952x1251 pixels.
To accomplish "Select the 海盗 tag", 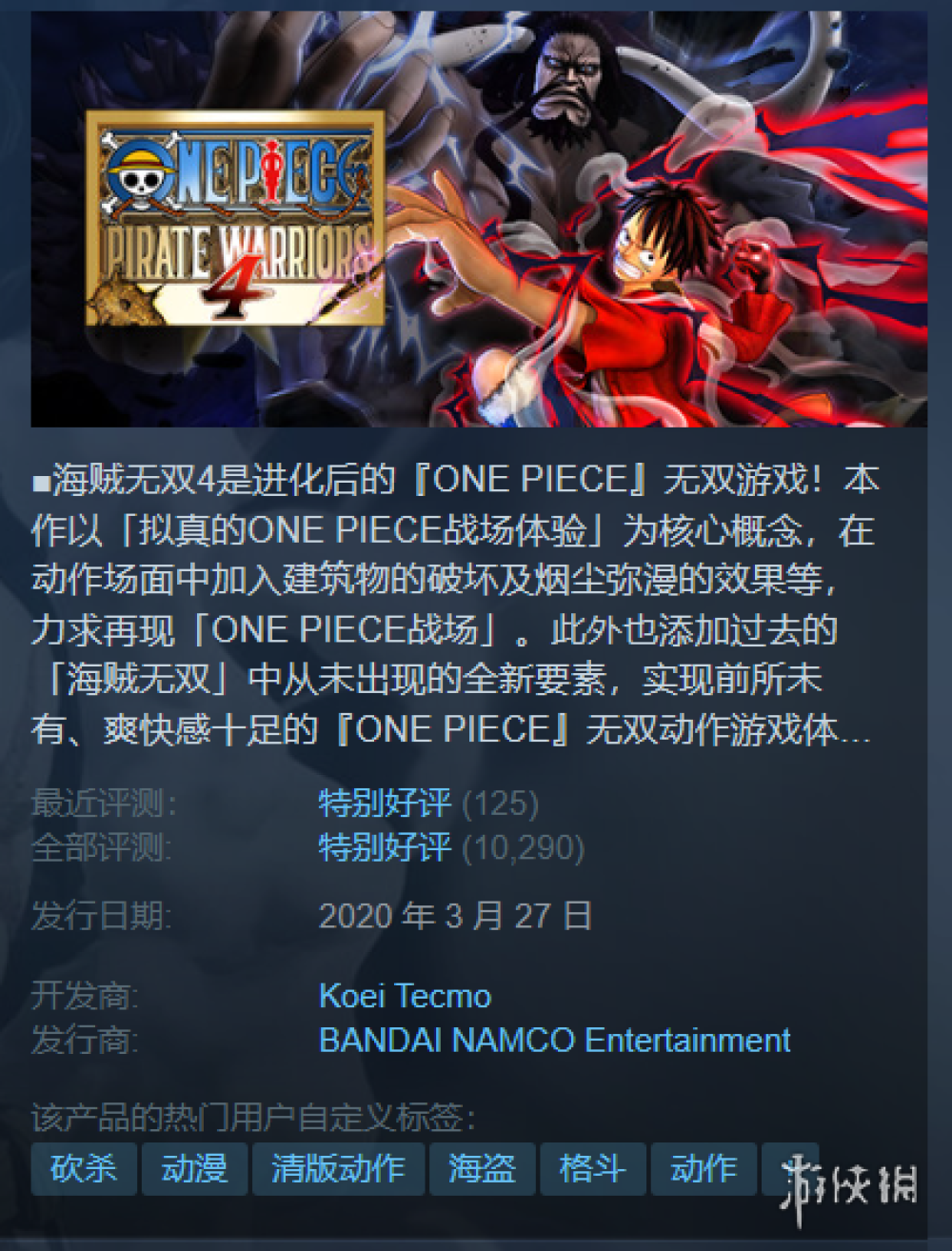I will [482, 1168].
